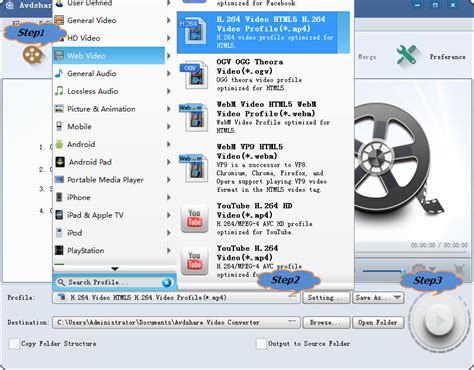This screenshot has height=370, width=474.
Task: Click the profile icon in Profile field
Action: [62, 297]
